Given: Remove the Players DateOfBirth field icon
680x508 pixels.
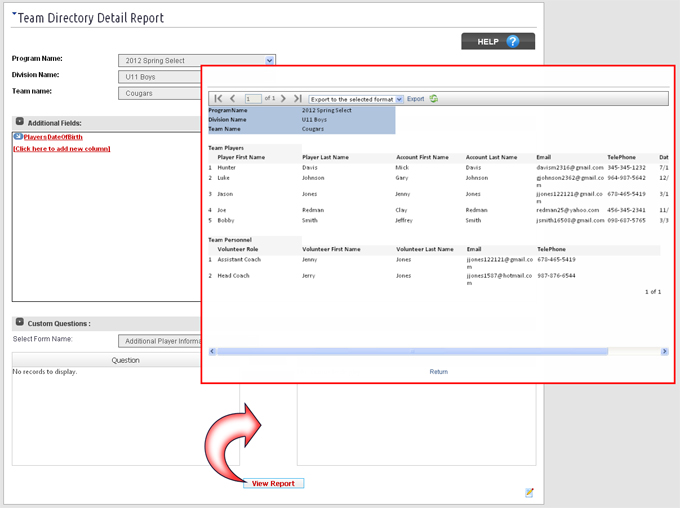Looking at the screenshot, I should [x=18, y=137].
